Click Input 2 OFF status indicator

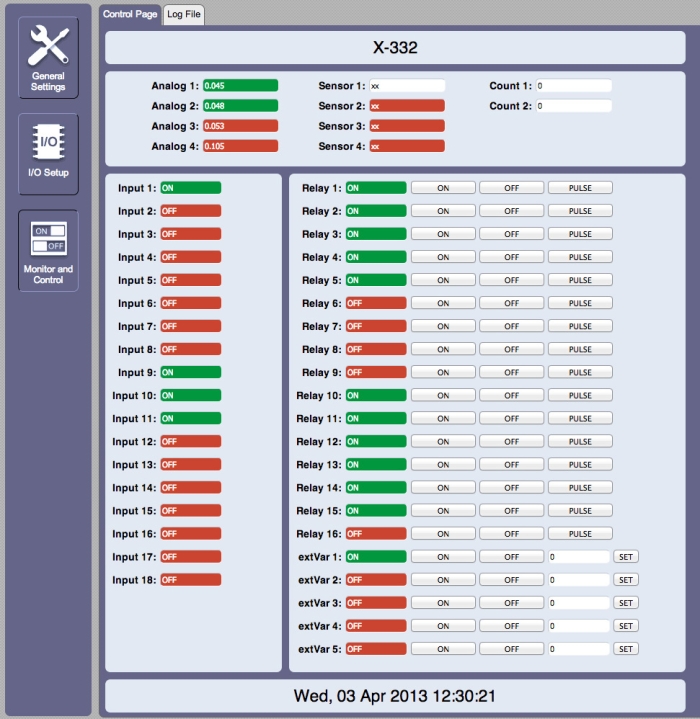191,211
